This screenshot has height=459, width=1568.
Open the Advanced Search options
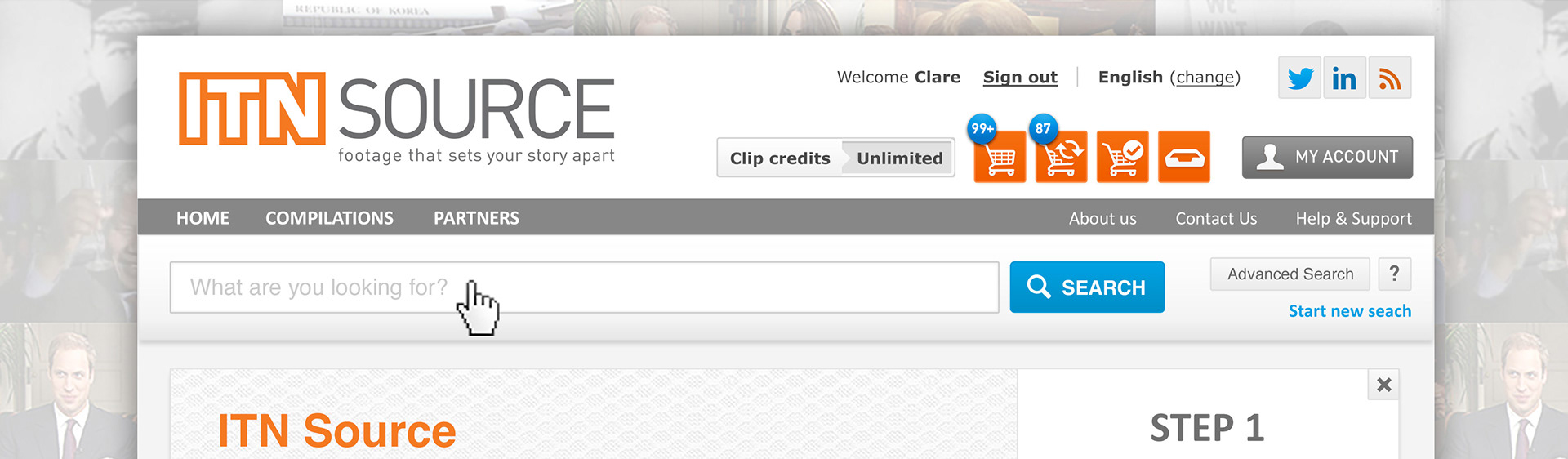(x=1290, y=274)
